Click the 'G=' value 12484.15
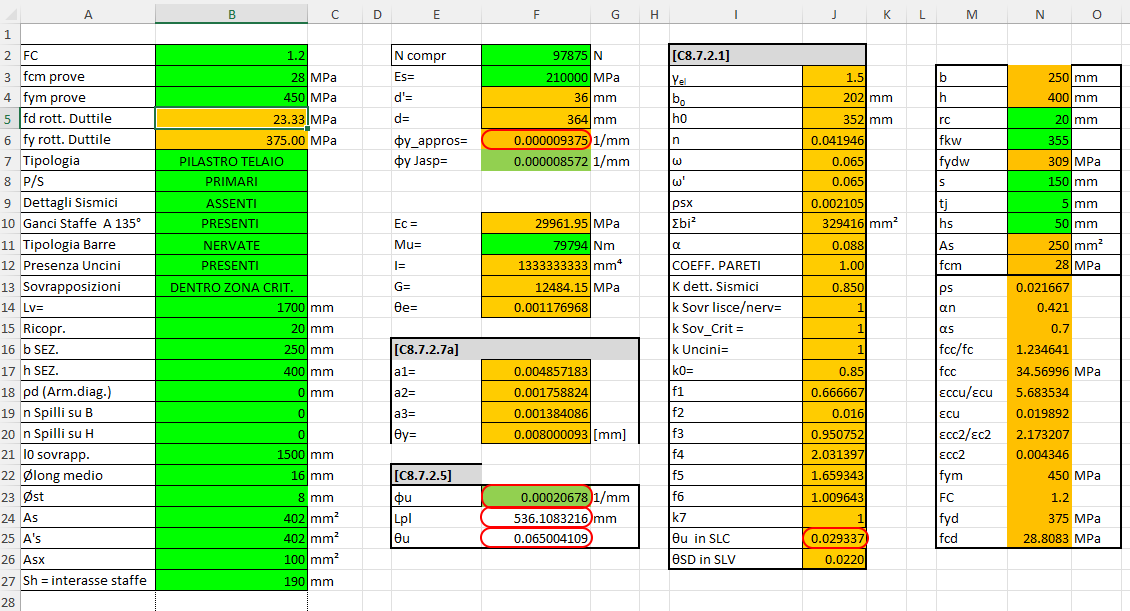Screen dimensions: 1130x611 click(535, 287)
